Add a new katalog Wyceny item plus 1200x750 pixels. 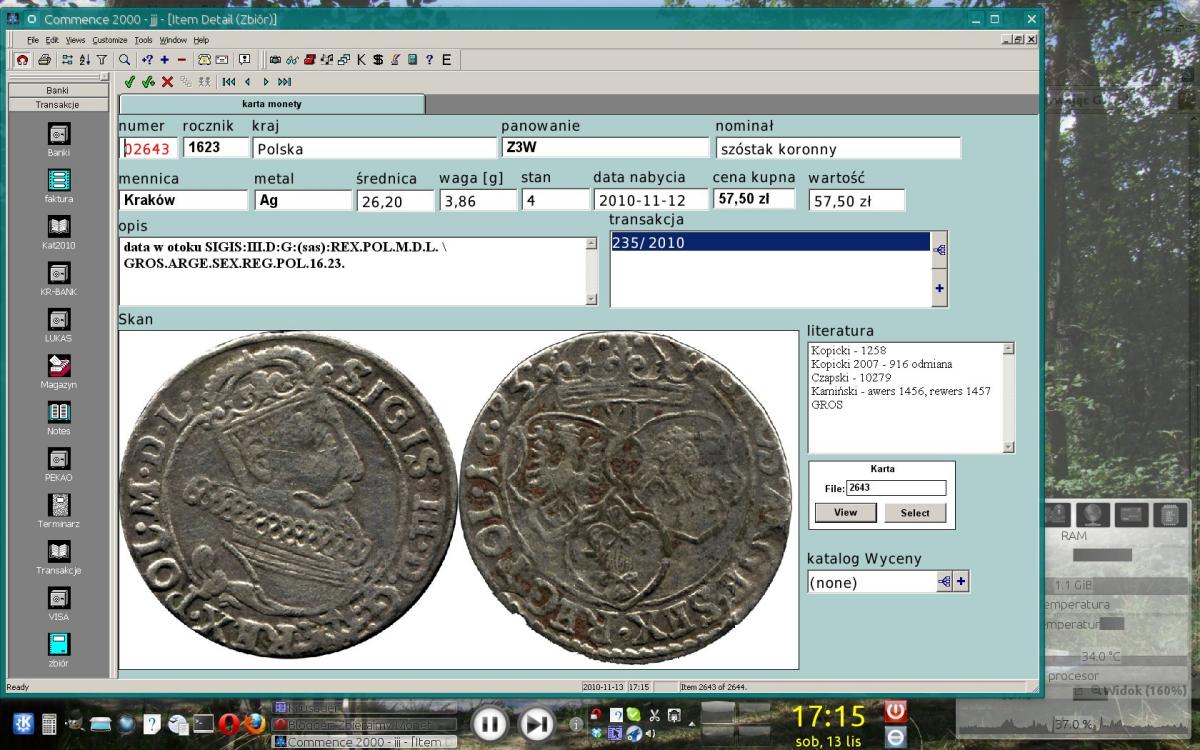(x=961, y=582)
